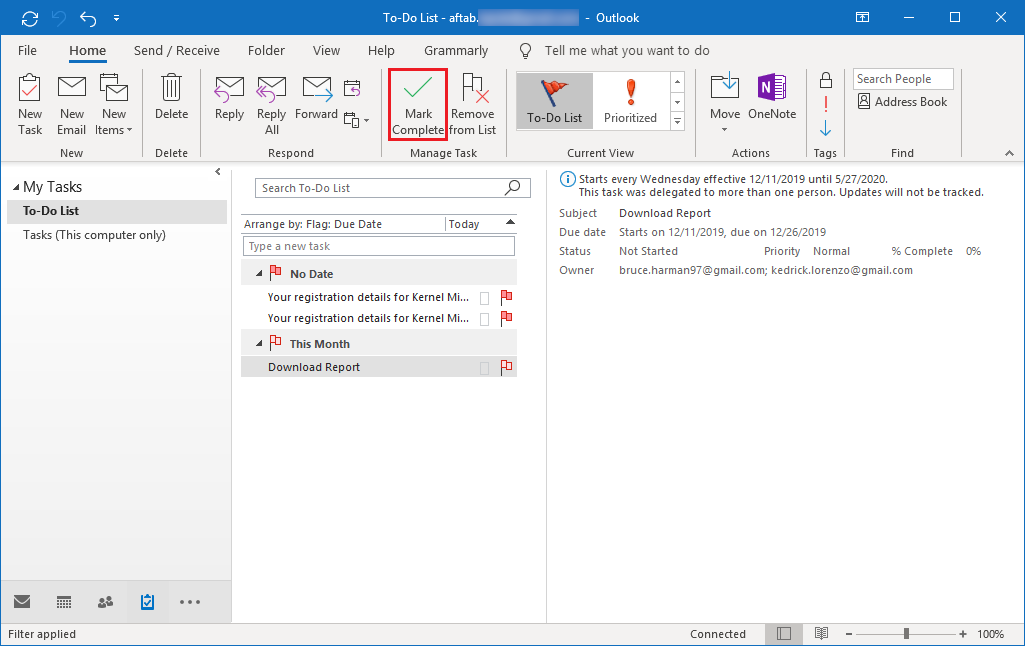Switch to Reading view in status bar

point(821,634)
